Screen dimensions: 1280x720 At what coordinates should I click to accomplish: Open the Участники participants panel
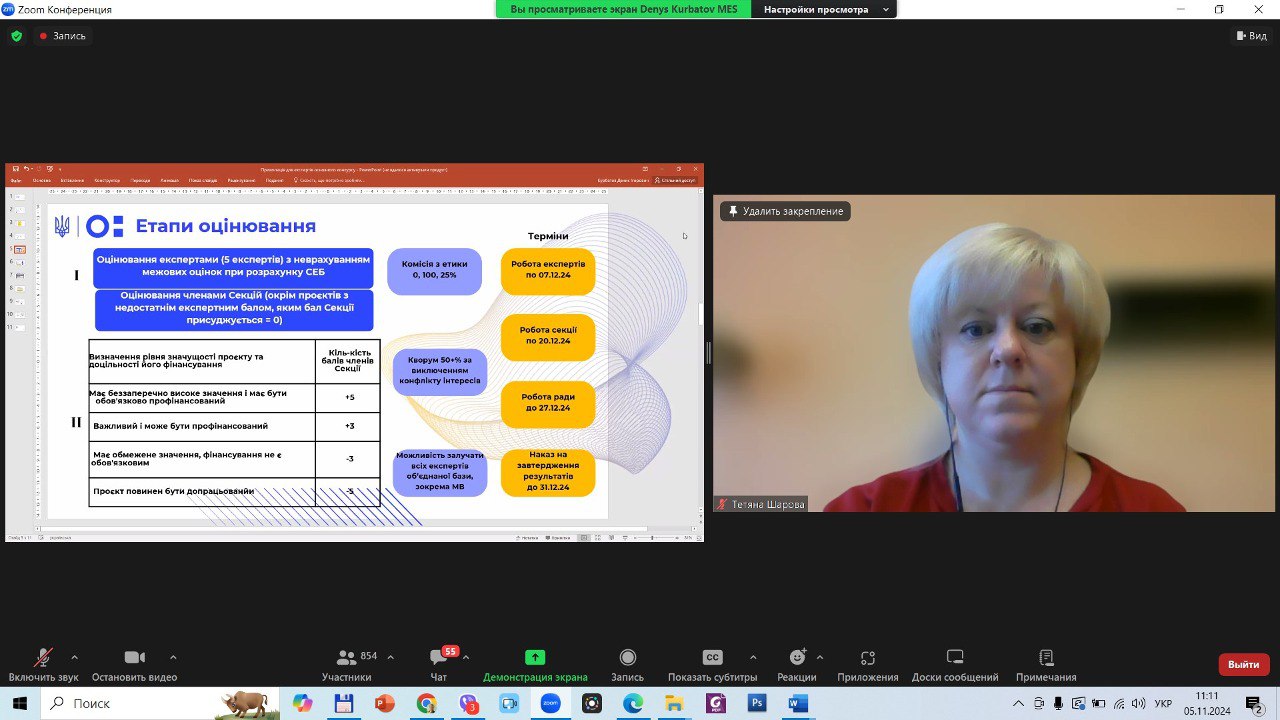click(347, 658)
